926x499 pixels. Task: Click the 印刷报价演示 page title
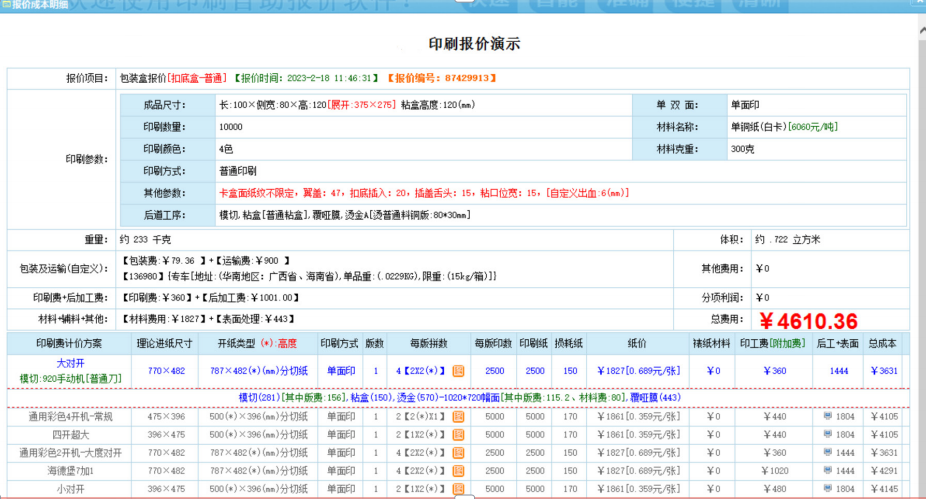[474, 44]
